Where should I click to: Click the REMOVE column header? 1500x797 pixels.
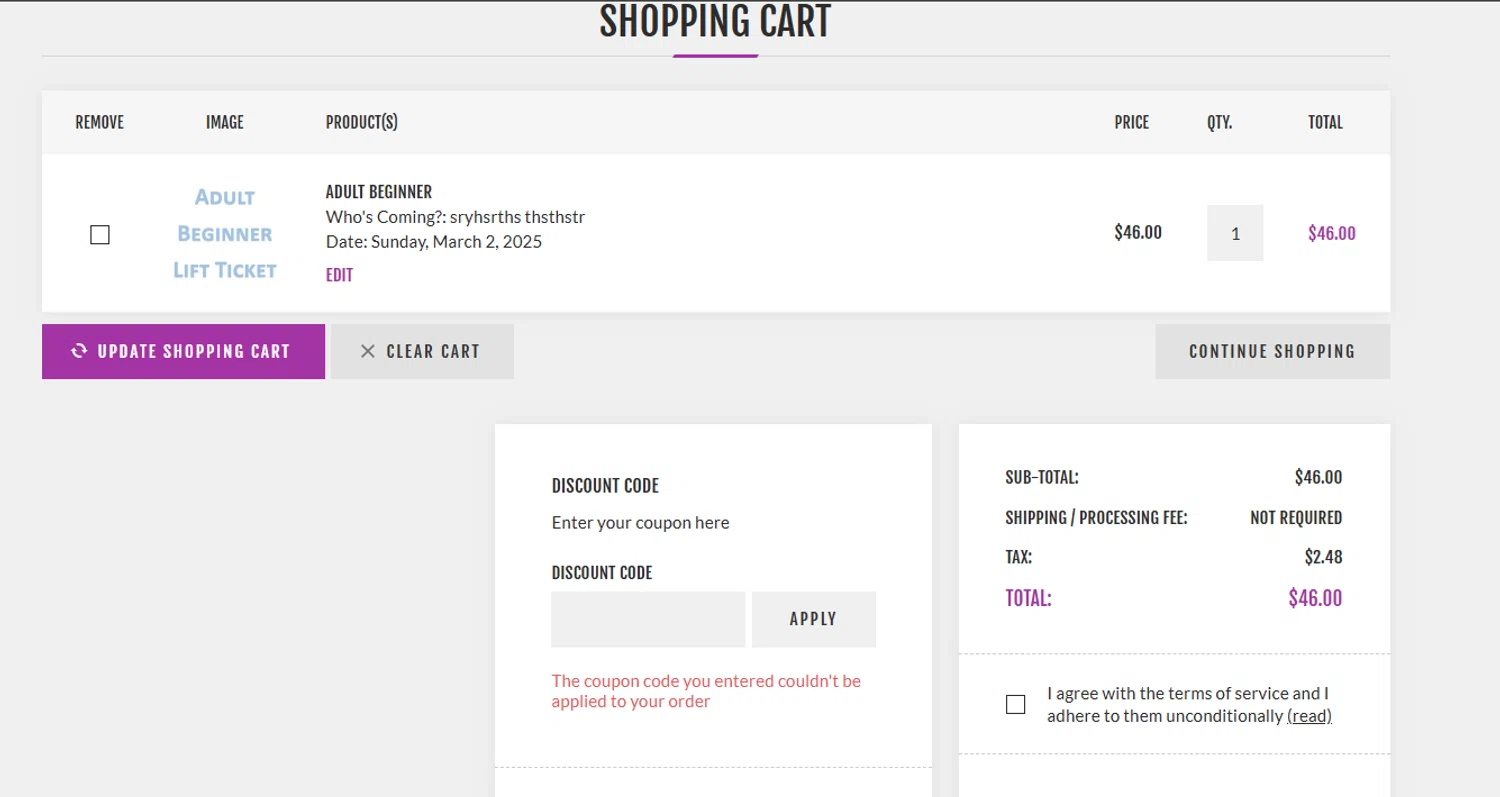(x=100, y=122)
